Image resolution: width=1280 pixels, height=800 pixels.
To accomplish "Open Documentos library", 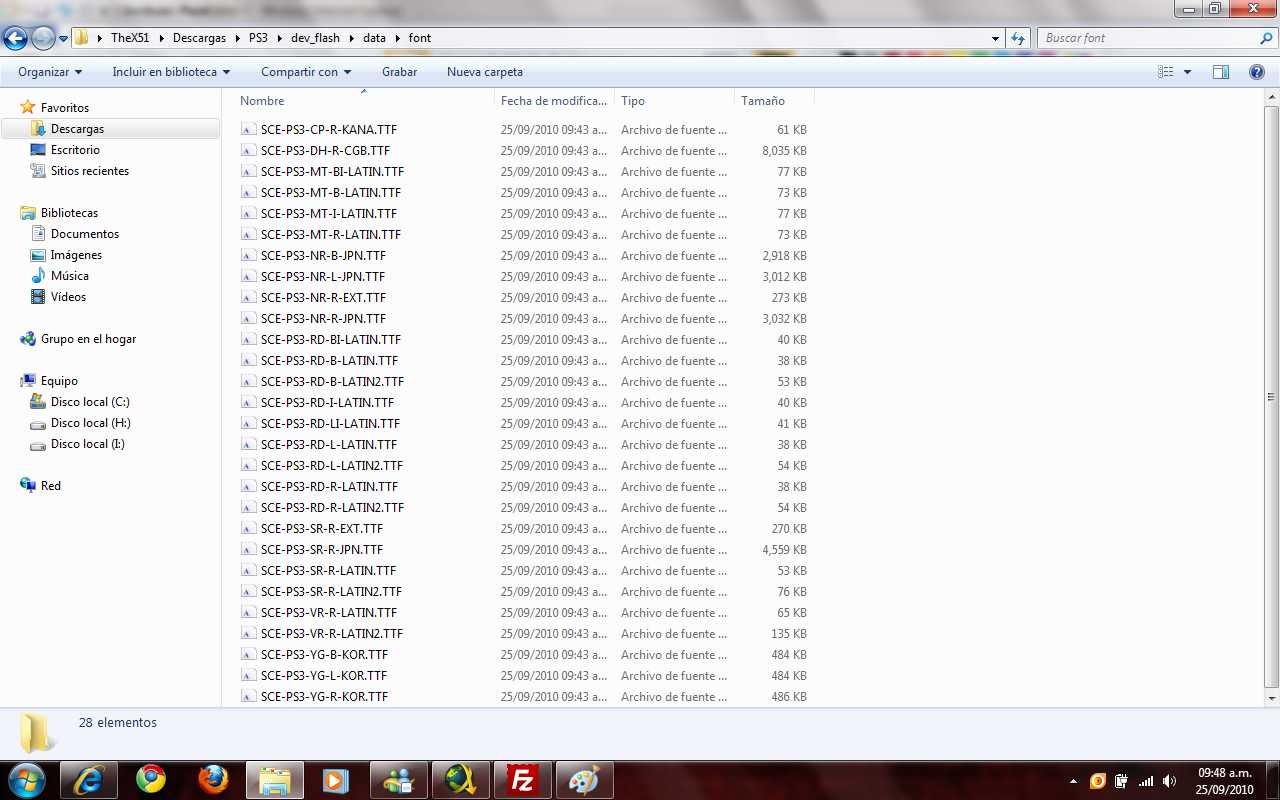I will tap(84, 234).
